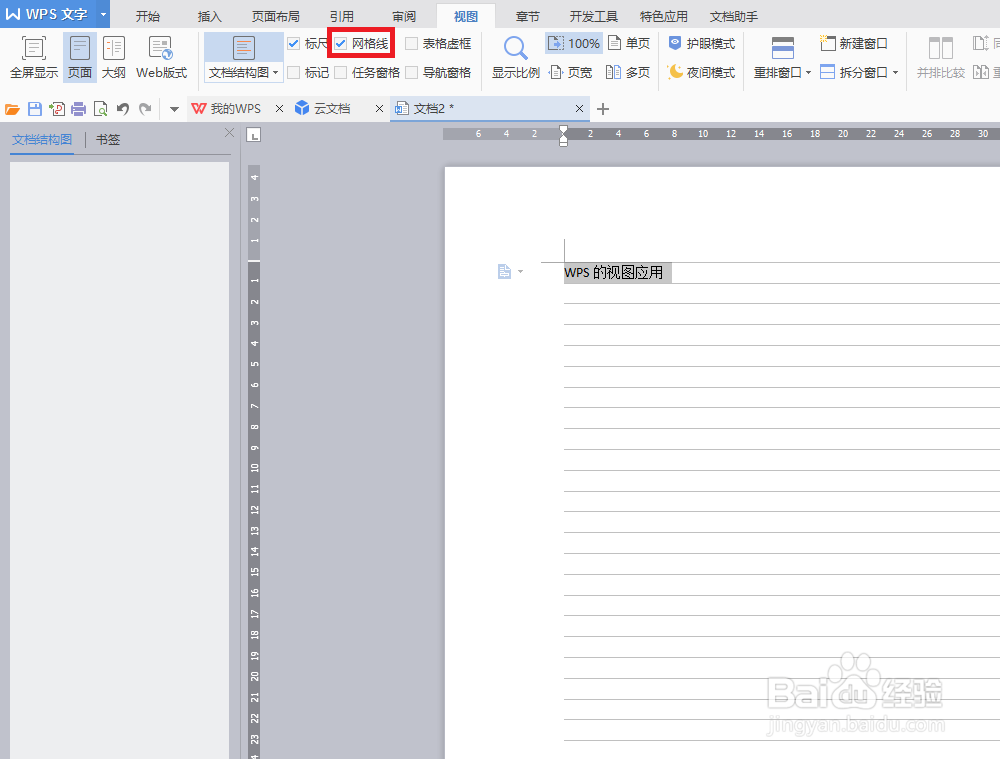Click the Open folder icon in quick toolbar
1000x759 pixels.
click(12, 110)
